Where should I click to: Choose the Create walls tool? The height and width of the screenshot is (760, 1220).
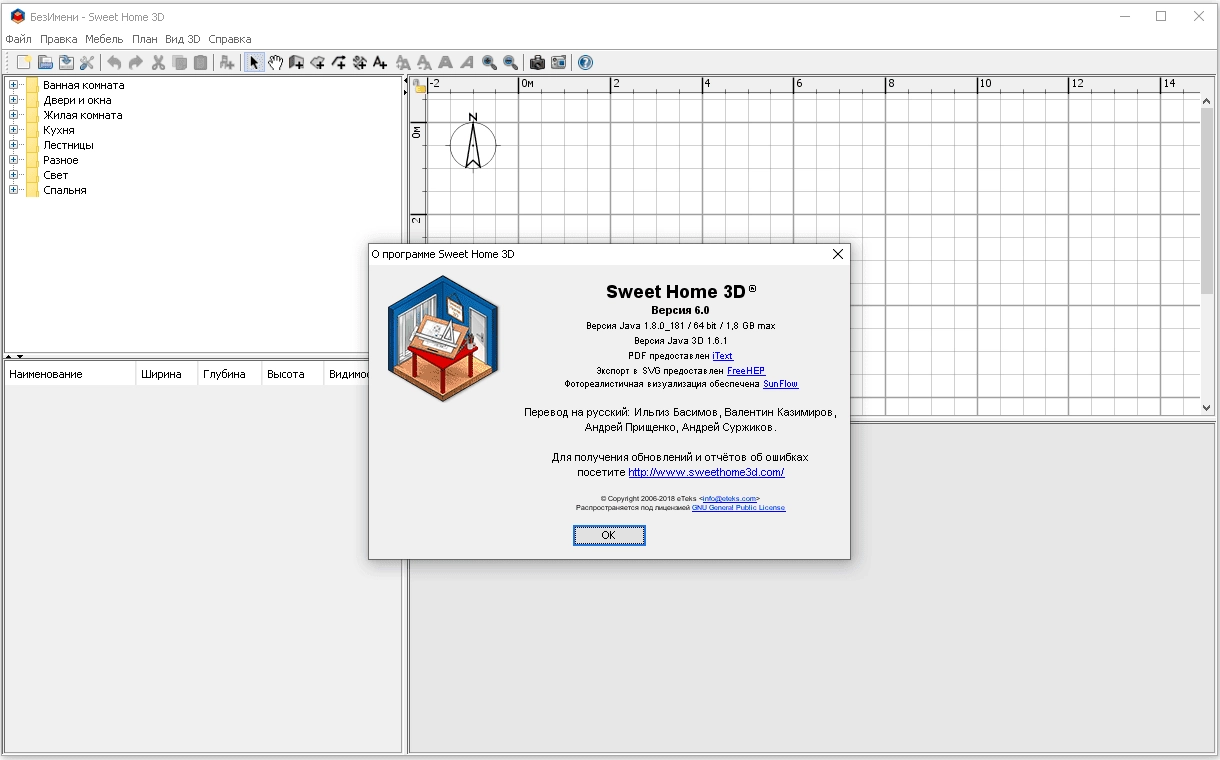pos(296,63)
